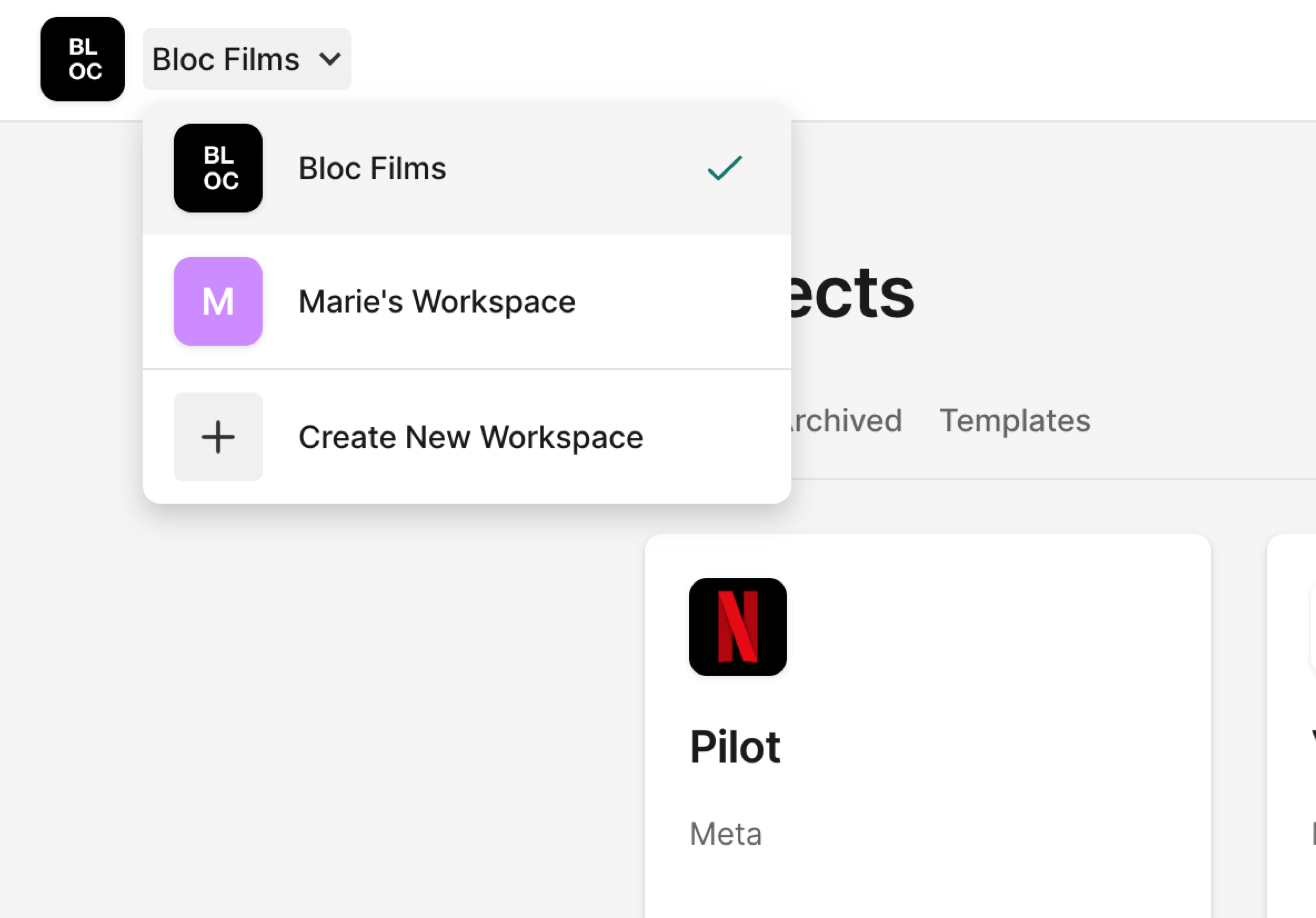Viewport: 1316px width, 918px height.
Task: Open the Archived tab
Action: click(845, 420)
